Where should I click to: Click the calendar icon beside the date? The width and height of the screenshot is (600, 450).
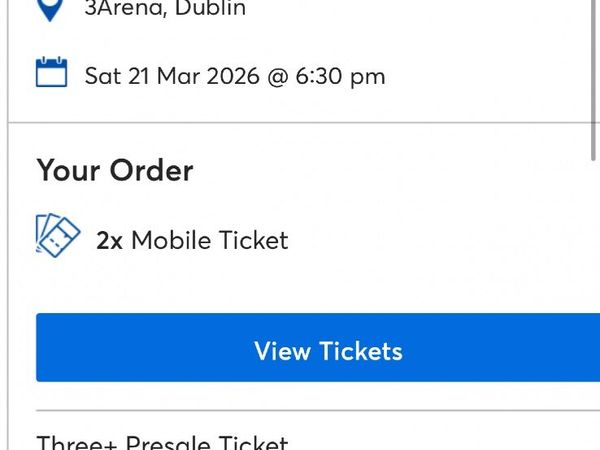51,74
